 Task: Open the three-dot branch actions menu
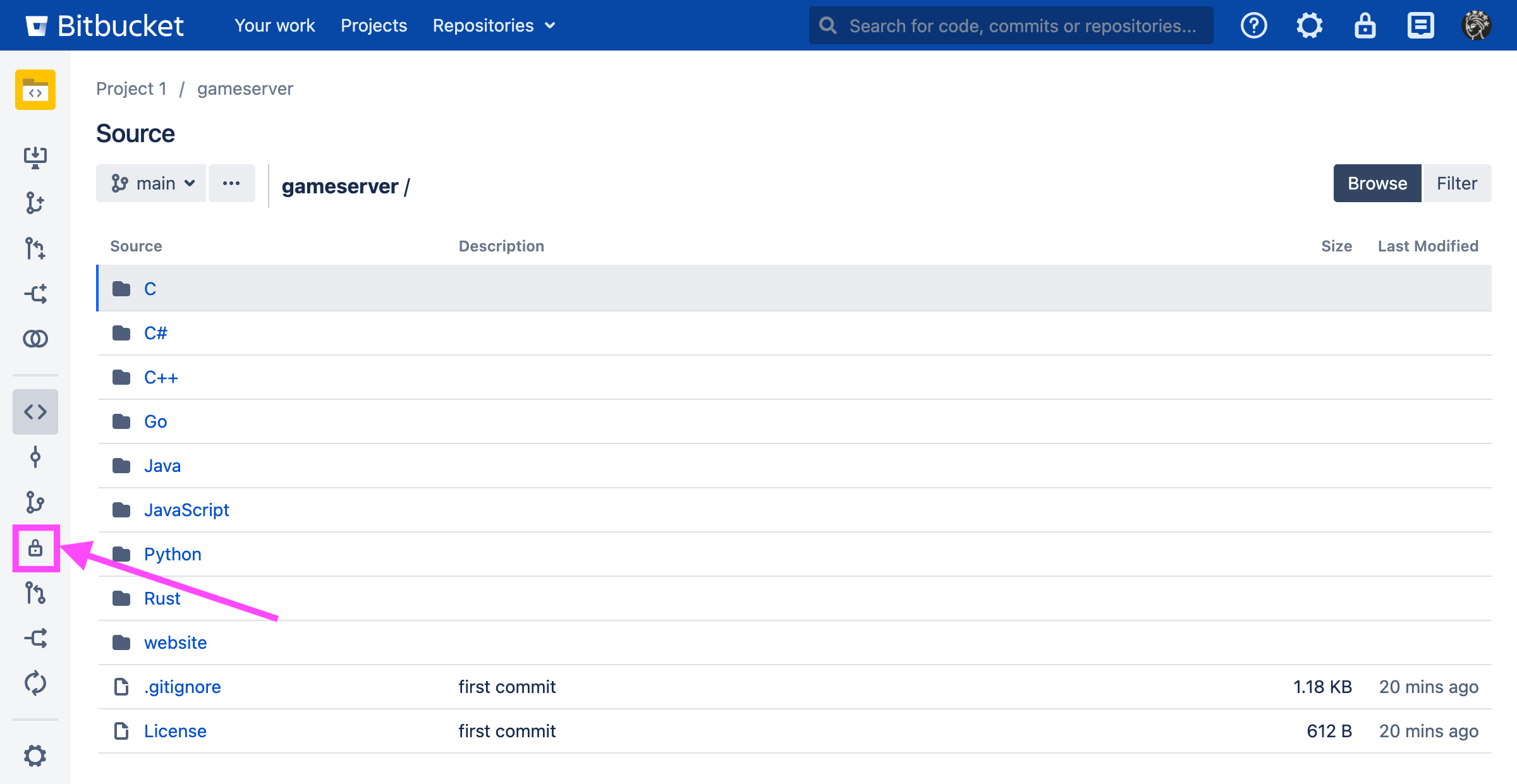[x=231, y=183]
